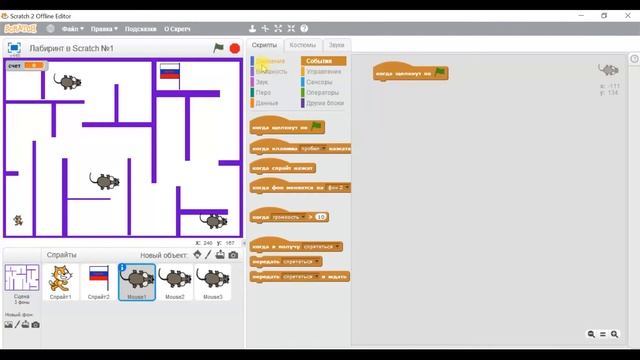
Task: Upload sprite from file
Action: click(x=220, y=255)
